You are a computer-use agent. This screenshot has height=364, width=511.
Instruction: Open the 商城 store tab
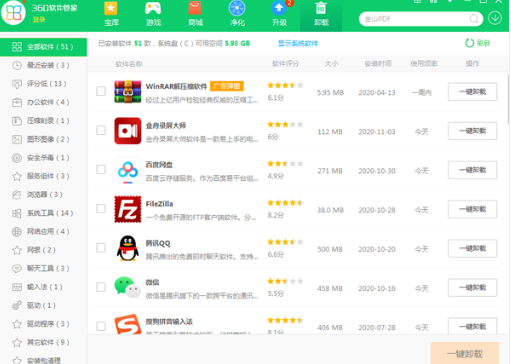[x=195, y=14]
